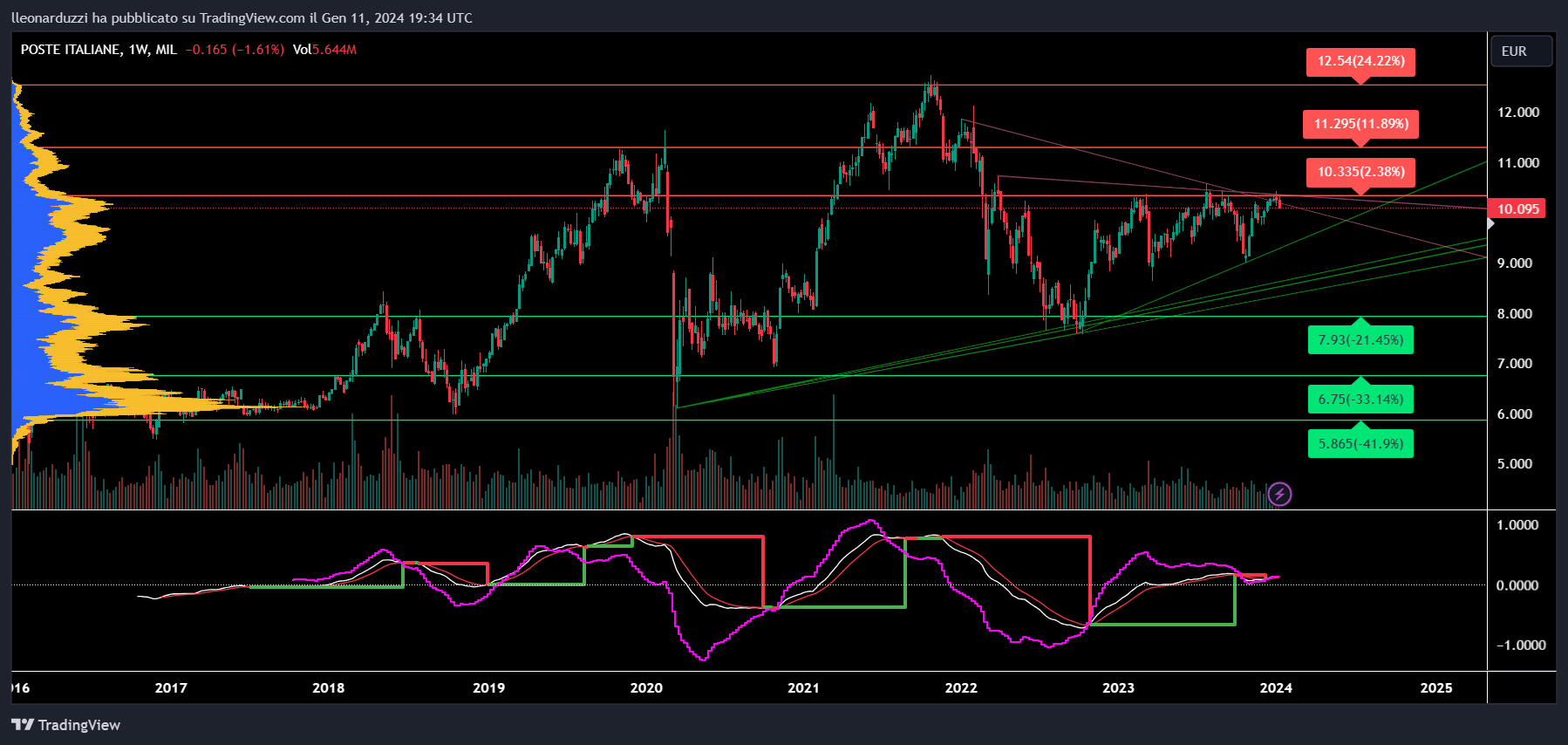Click the current price tag 10.095
1568x745 pixels.
1518,208
